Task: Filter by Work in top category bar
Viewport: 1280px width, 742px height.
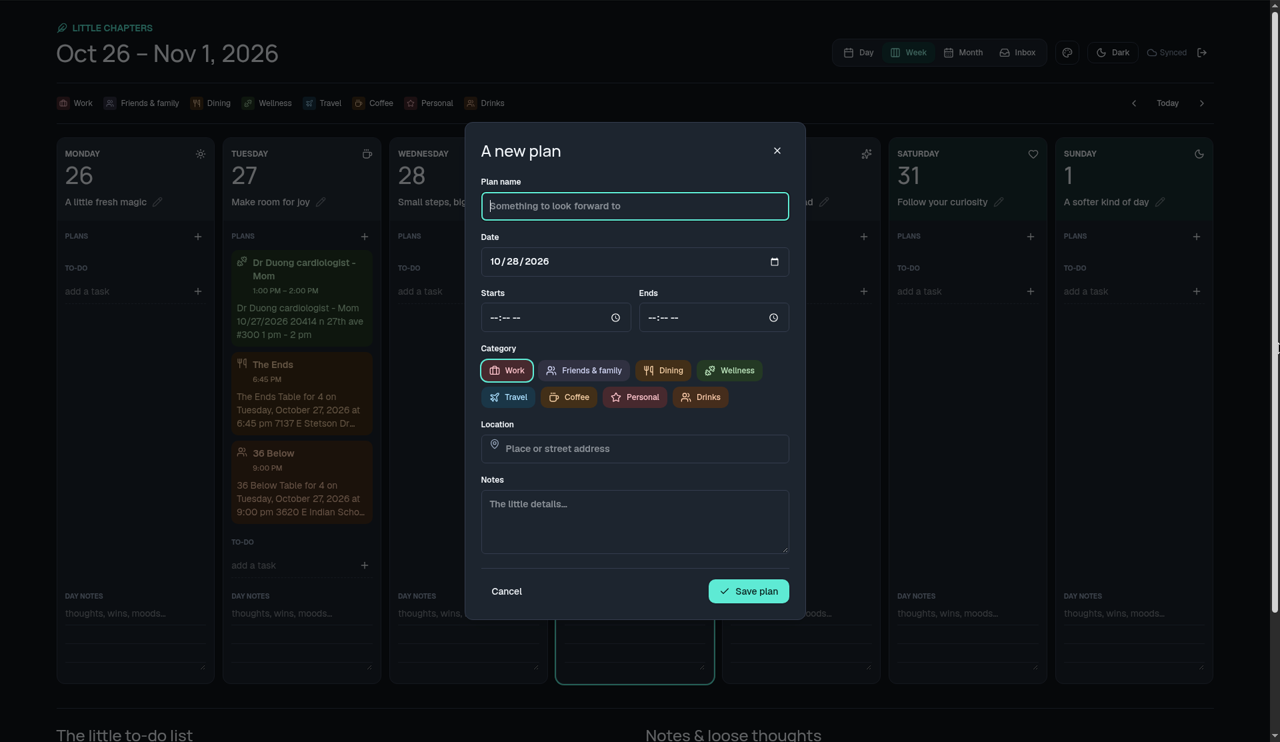Action: coord(75,104)
